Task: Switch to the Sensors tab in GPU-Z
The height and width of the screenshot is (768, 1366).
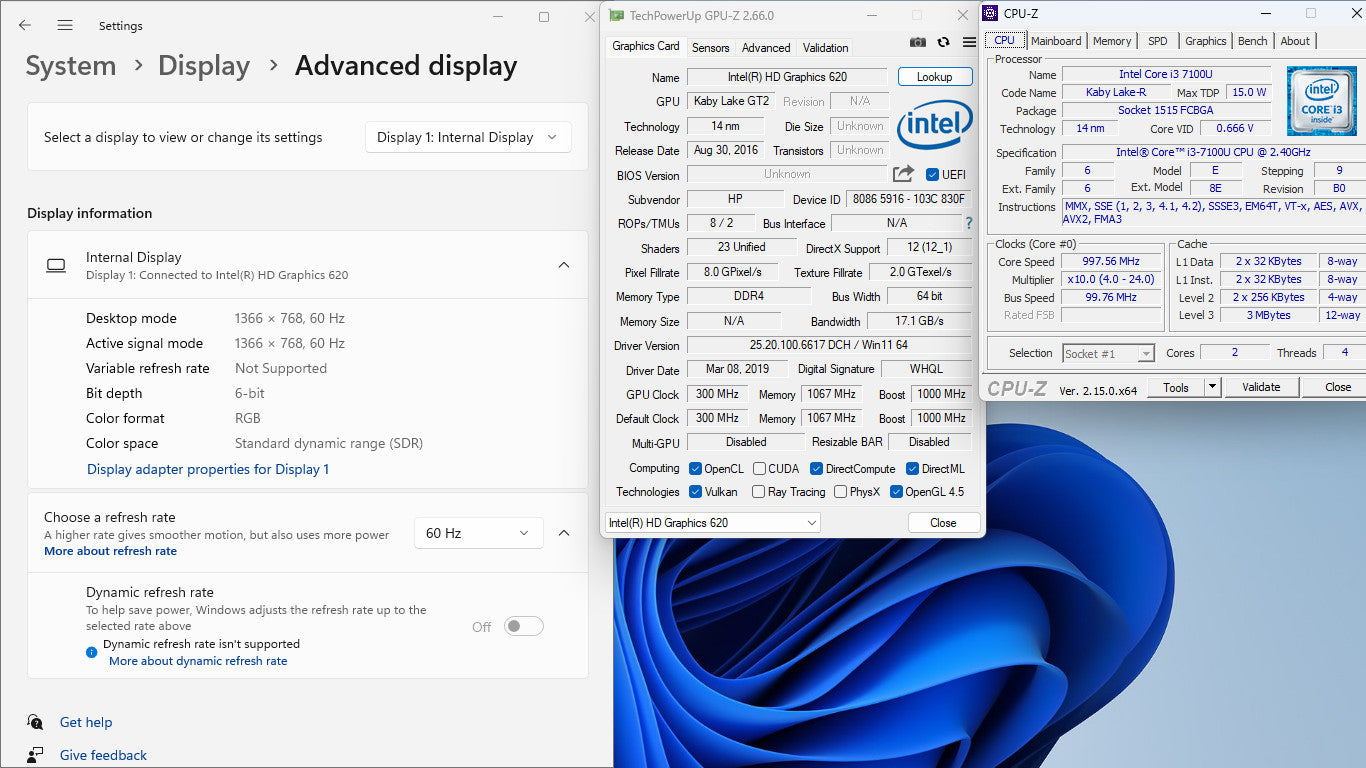Action: [x=710, y=47]
